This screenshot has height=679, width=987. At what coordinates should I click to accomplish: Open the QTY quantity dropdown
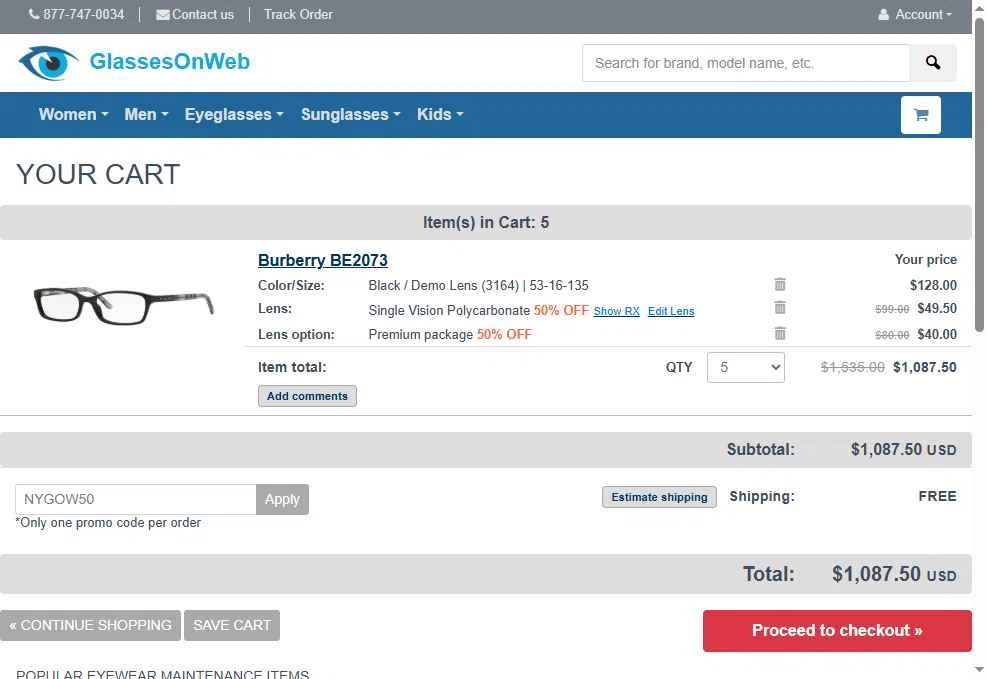click(746, 368)
